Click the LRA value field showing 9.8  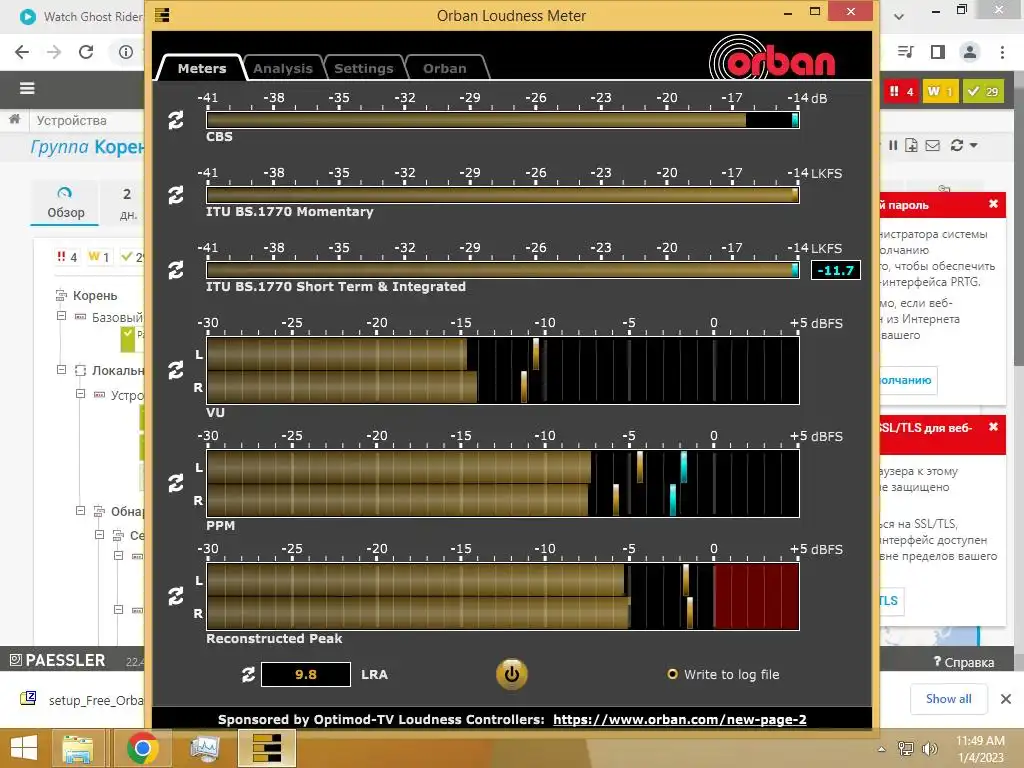[x=306, y=675]
